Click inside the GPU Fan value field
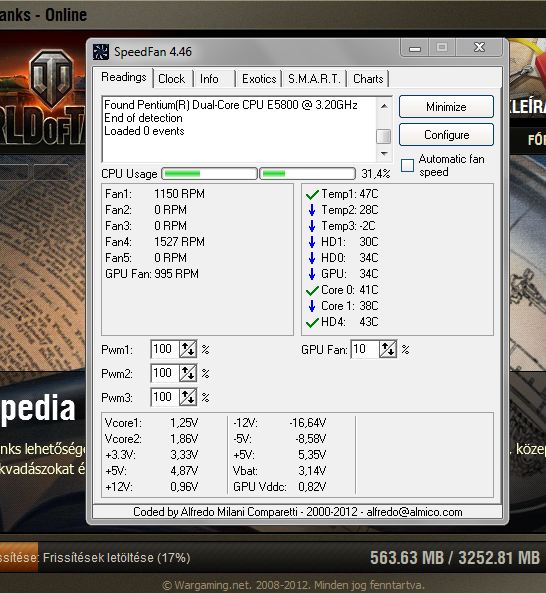This screenshot has width=546, height=593. [x=365, y=349]
